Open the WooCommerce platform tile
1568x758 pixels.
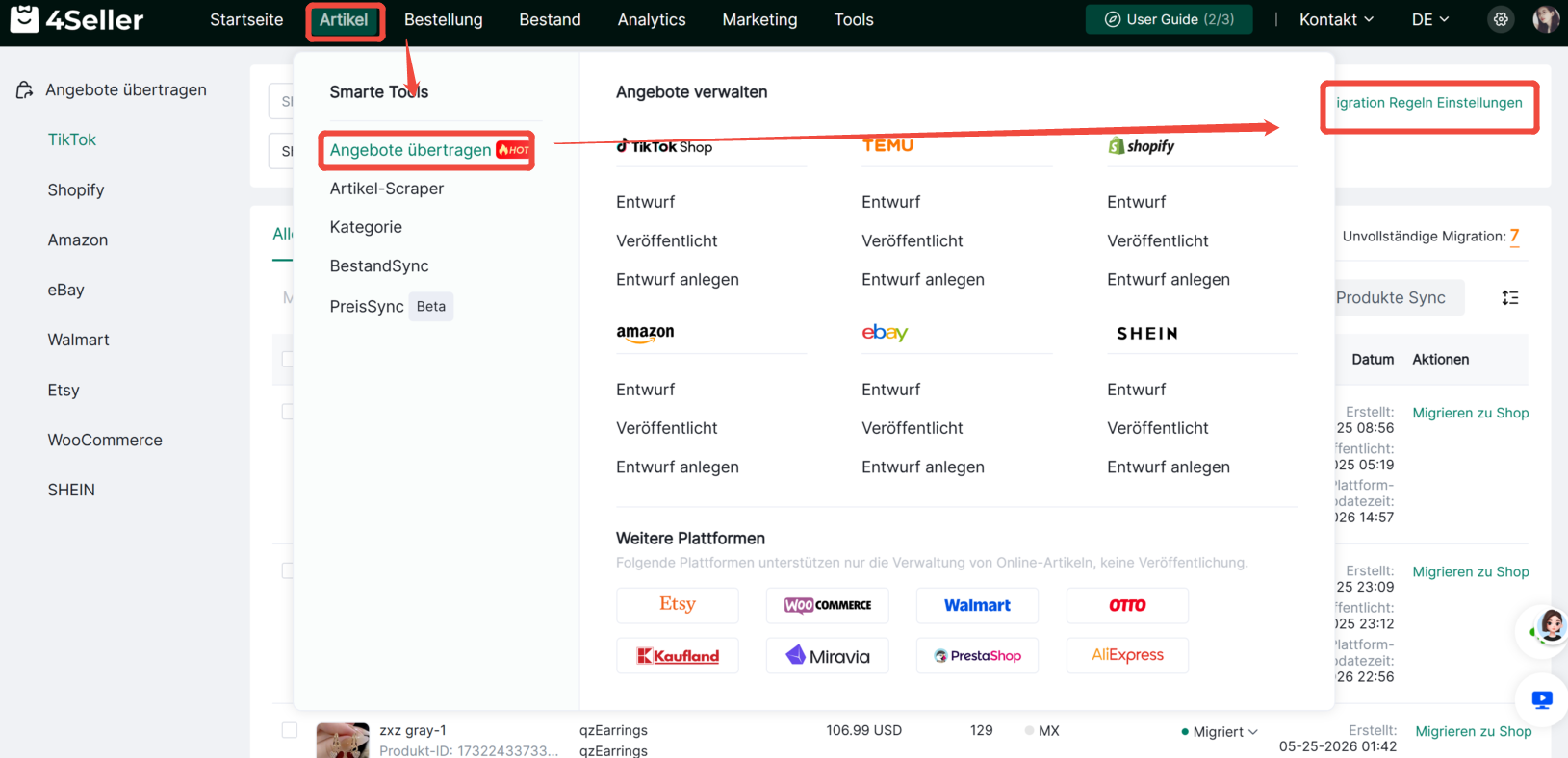click(828, 605)
